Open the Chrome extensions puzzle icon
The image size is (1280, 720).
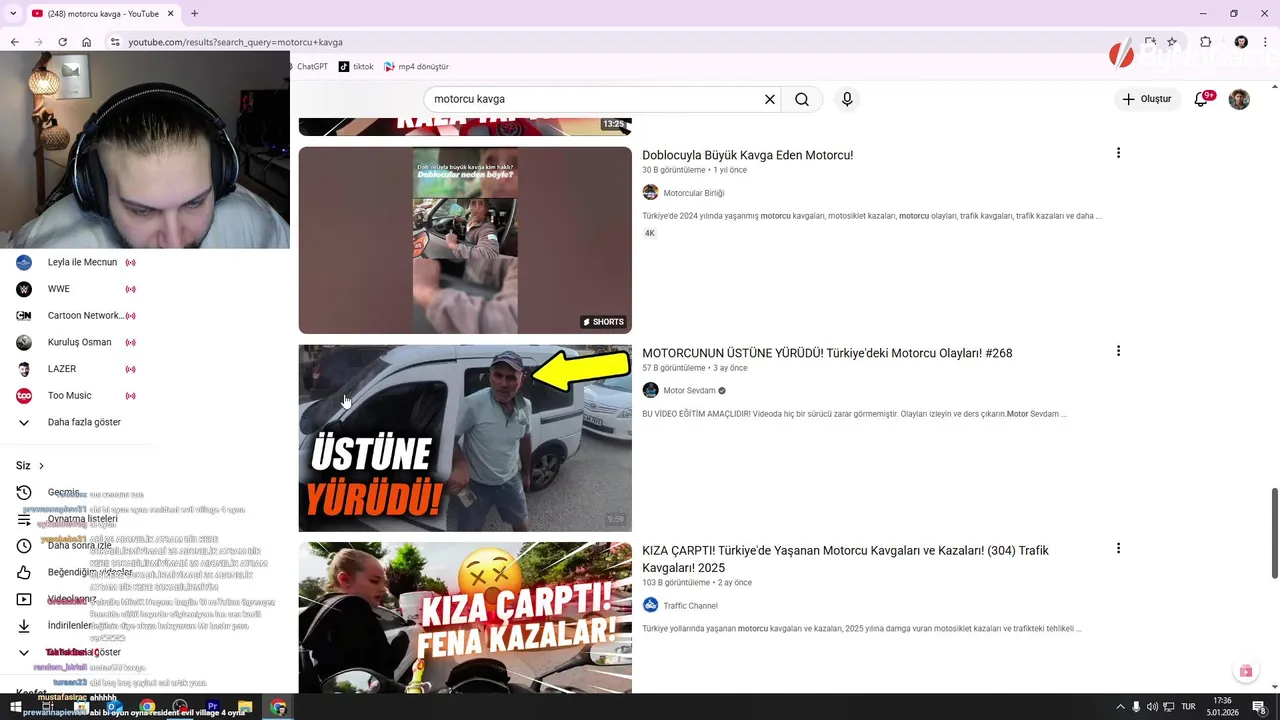point(1206,42)
